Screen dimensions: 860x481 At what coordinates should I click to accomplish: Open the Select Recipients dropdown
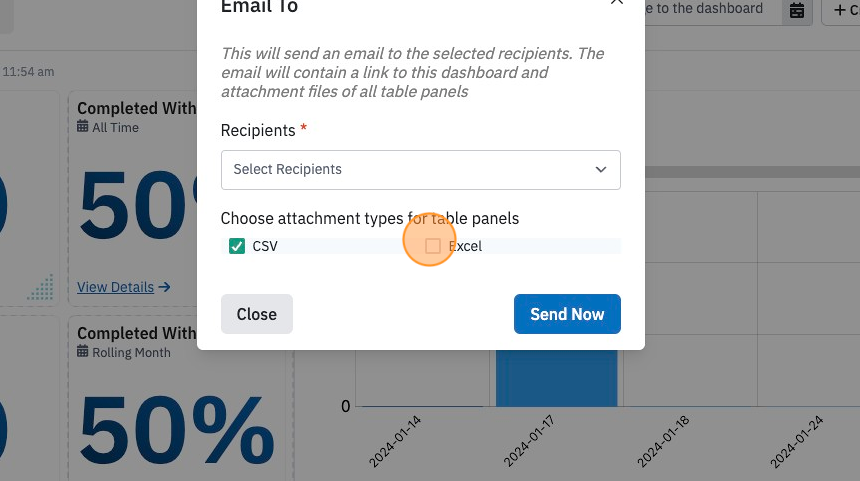point(421,170)
